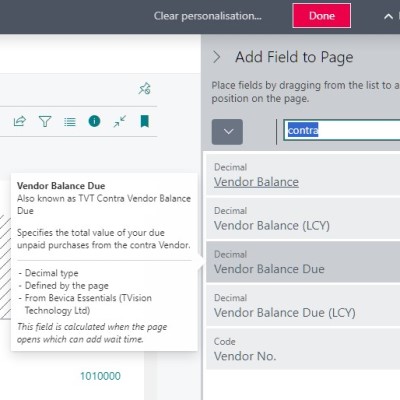Image resolution: width=400 pixels, height=400 pixels.
Task: Click the collapse page arrows icon
Action: coord(120,121)
